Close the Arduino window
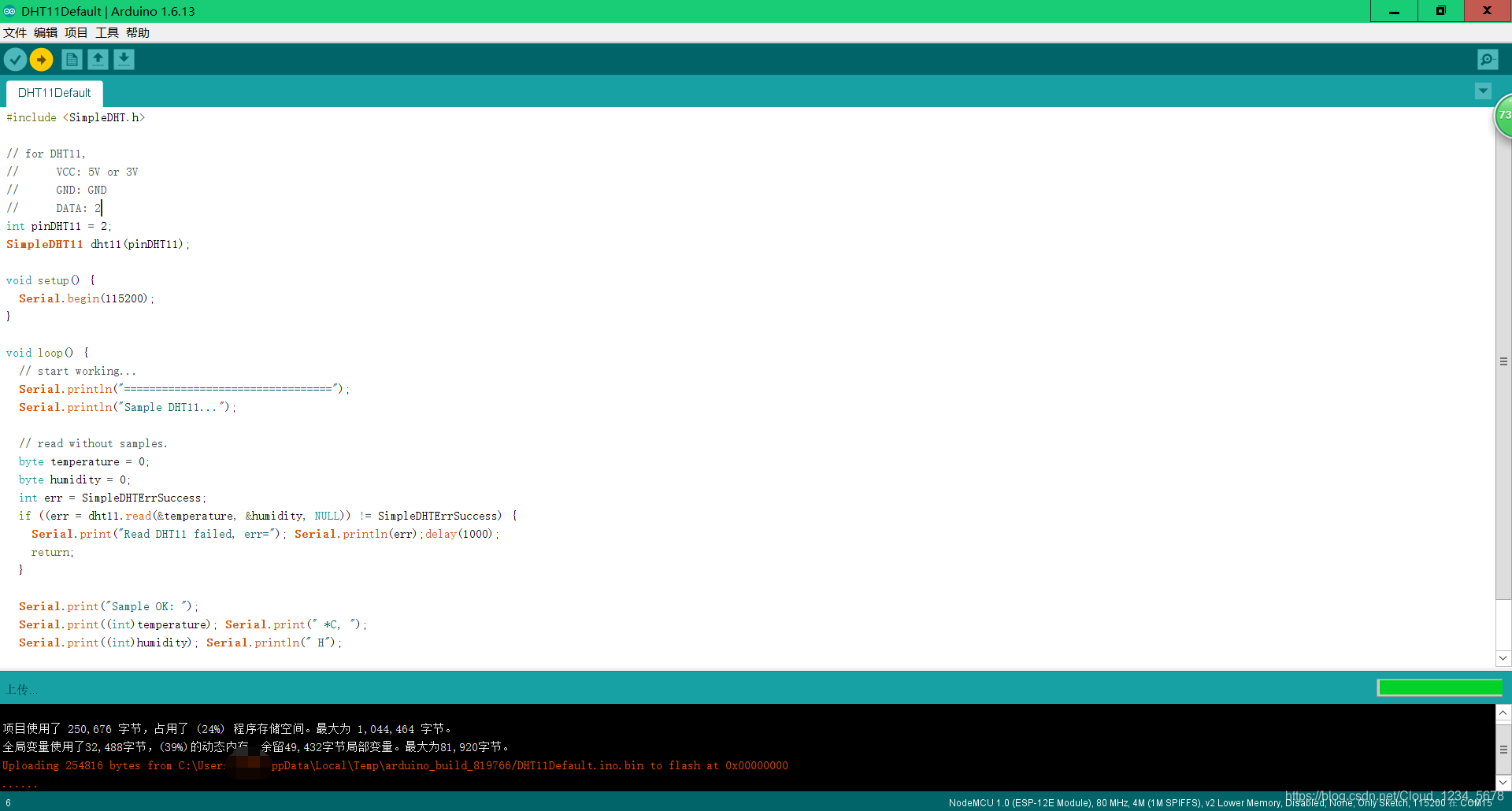The width and height of the screenshot is (1512, 811). click(x=1488, y=11)
